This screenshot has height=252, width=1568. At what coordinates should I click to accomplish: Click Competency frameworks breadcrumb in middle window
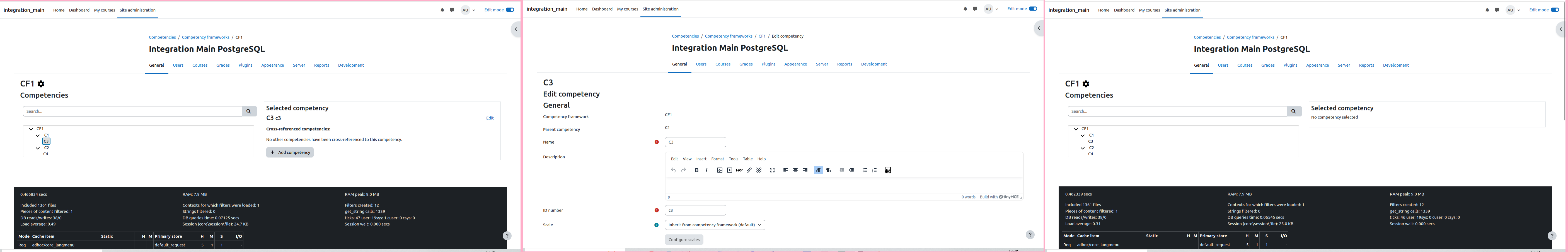tap(729, 36)
